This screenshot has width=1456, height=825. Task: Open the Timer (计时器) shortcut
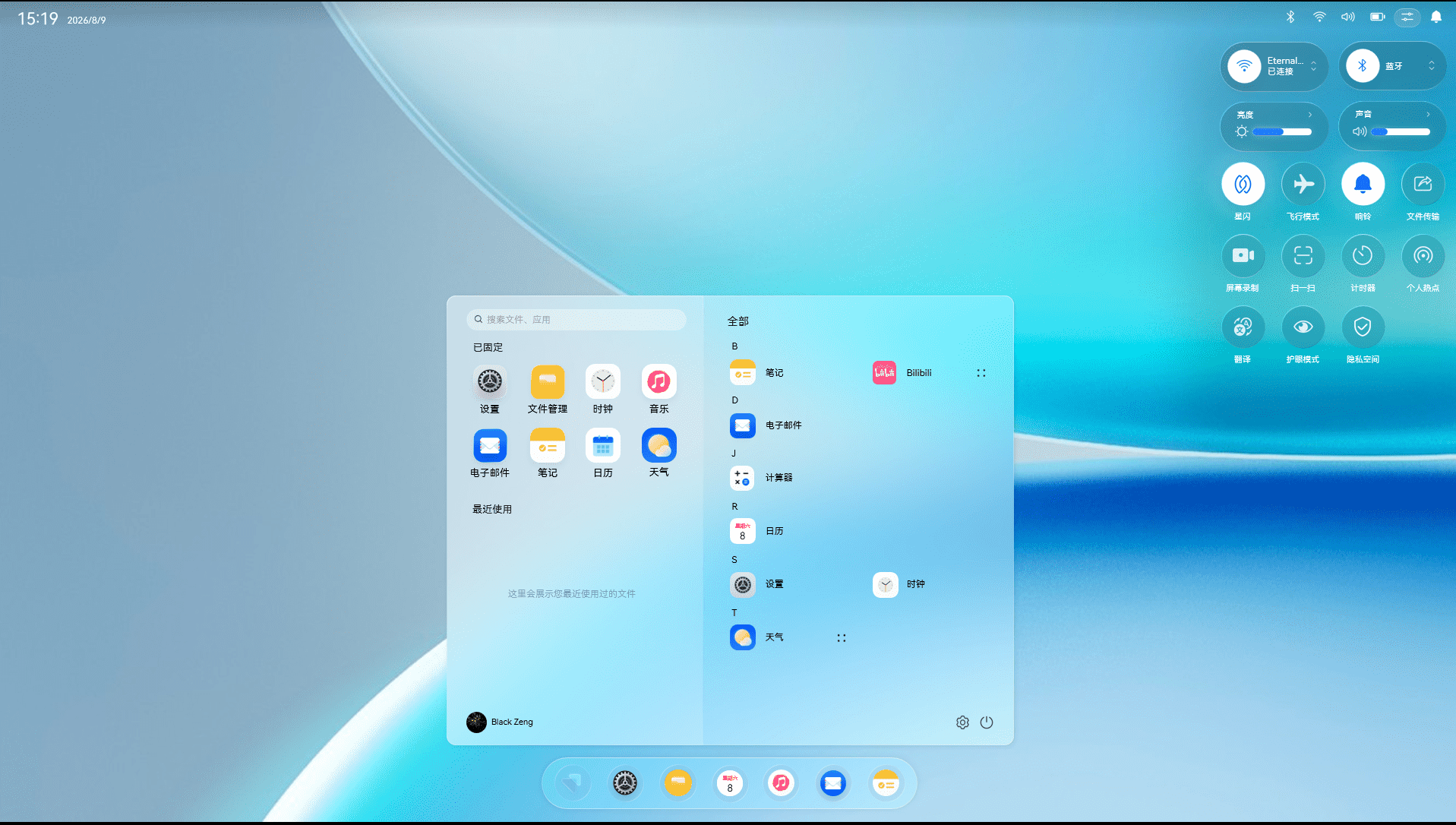(x=1363, y=255)
